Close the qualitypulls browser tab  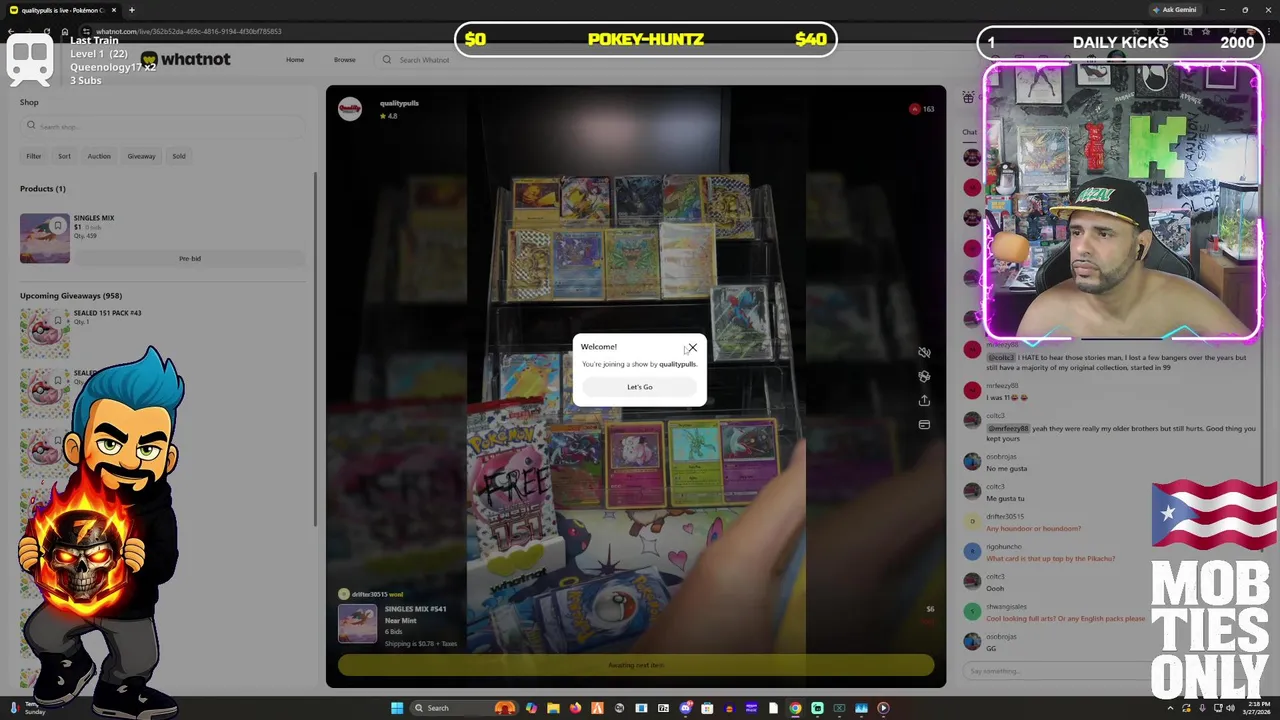[112, 10]
